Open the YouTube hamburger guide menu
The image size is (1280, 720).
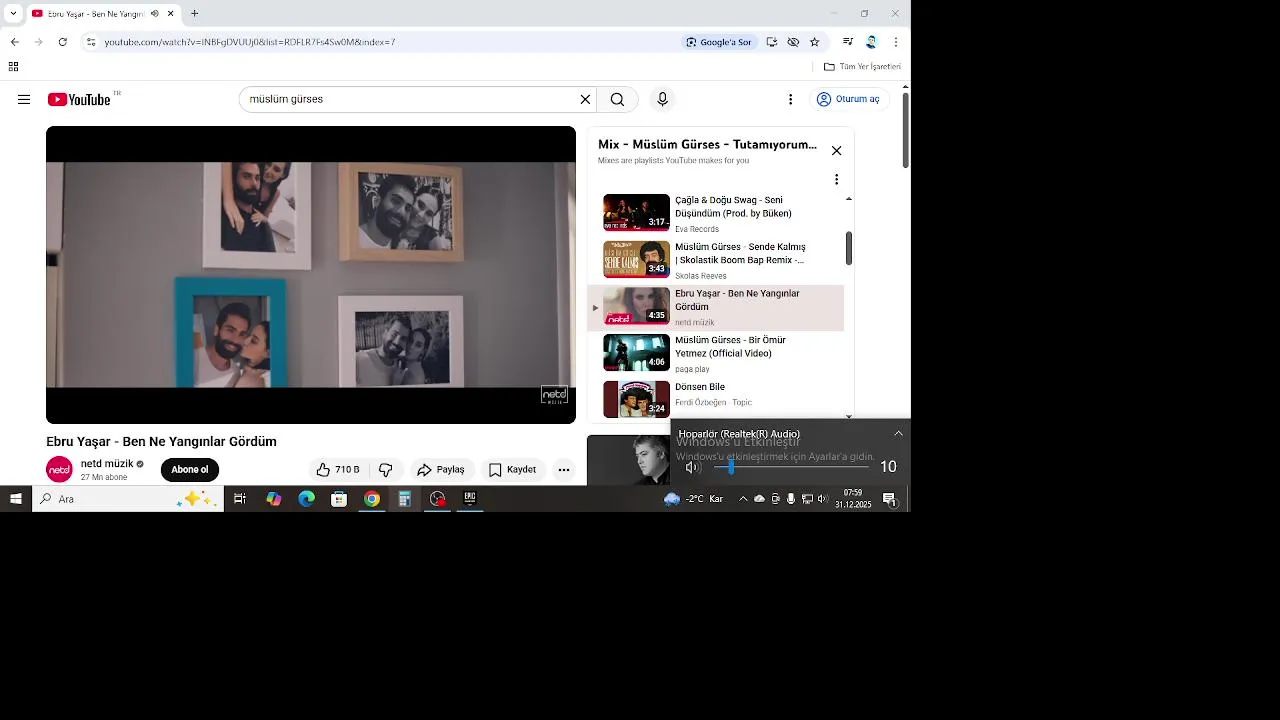pyautogui.click(x=24, y=99)
